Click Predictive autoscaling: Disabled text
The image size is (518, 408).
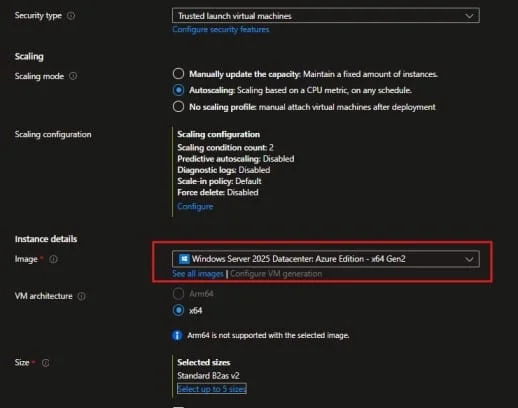[x=236, y=159]
